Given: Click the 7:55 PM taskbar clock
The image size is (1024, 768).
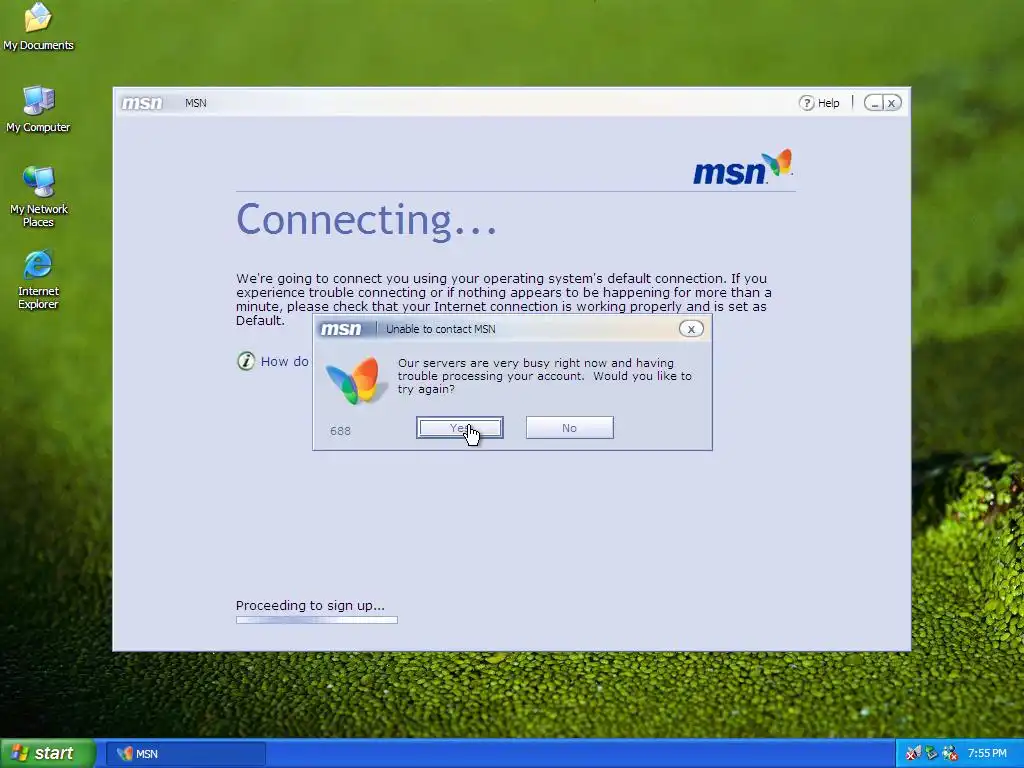Looking at the screenshot, I should [987, 754].
